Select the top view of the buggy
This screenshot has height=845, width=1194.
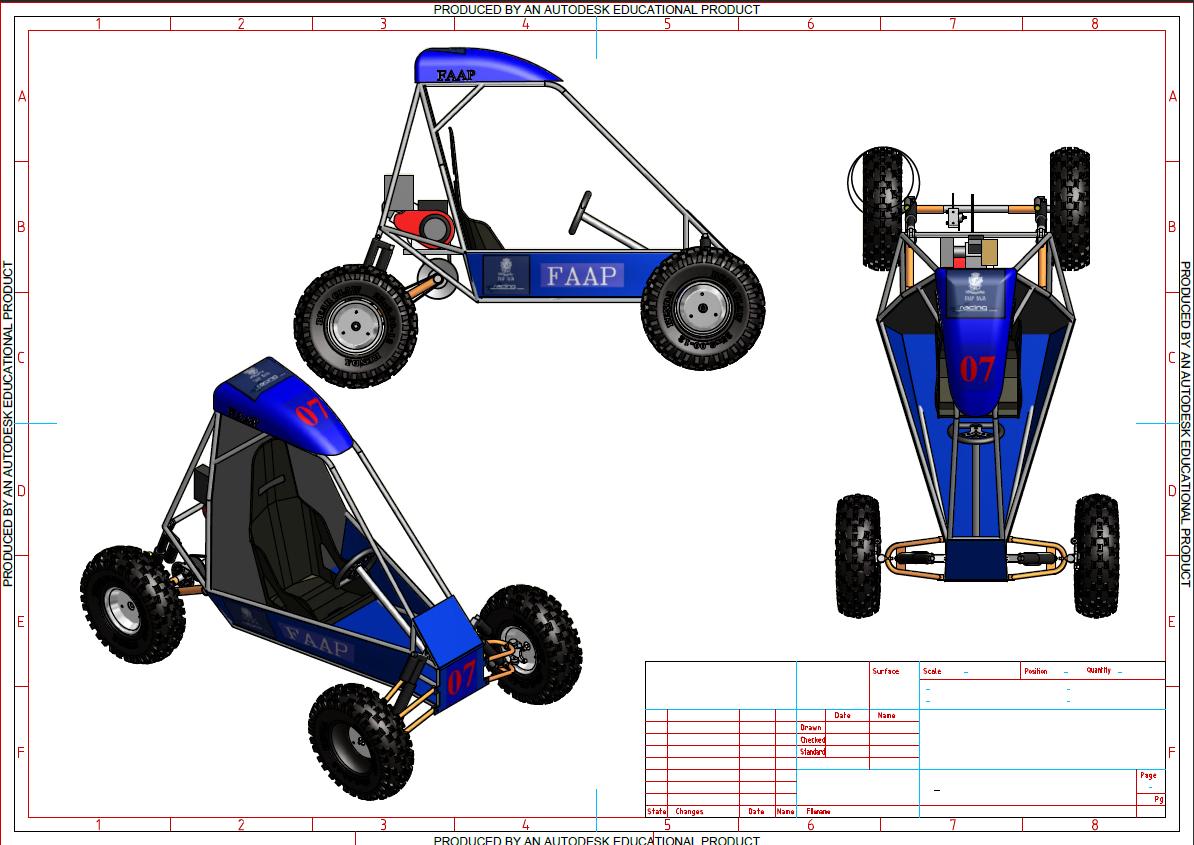tap(977, 382)
